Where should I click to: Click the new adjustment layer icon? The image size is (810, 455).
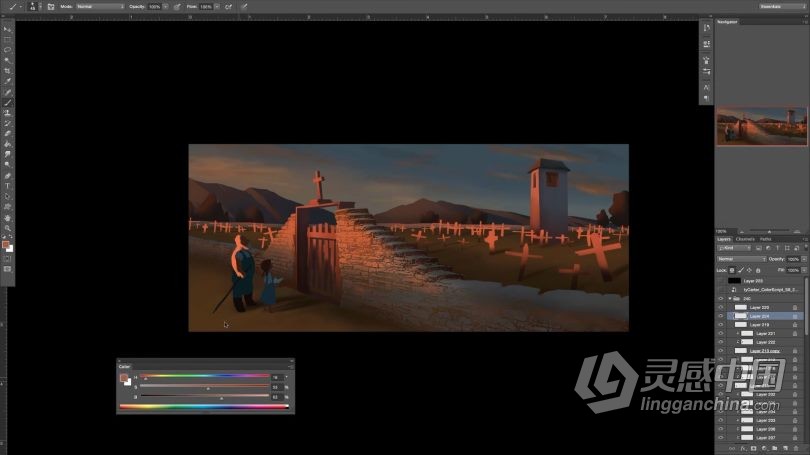(x=764, y=448)
